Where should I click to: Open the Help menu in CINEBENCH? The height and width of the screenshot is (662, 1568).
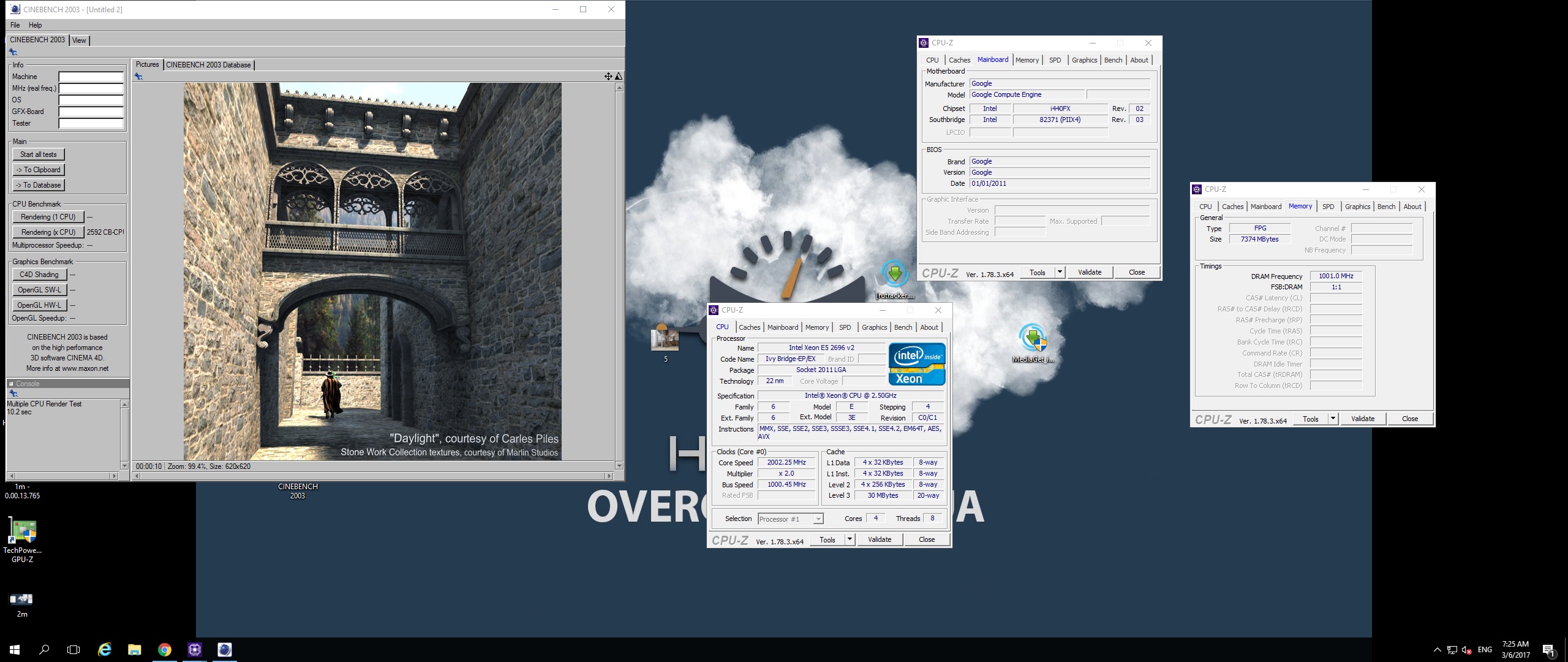click(x=36, y=25)
